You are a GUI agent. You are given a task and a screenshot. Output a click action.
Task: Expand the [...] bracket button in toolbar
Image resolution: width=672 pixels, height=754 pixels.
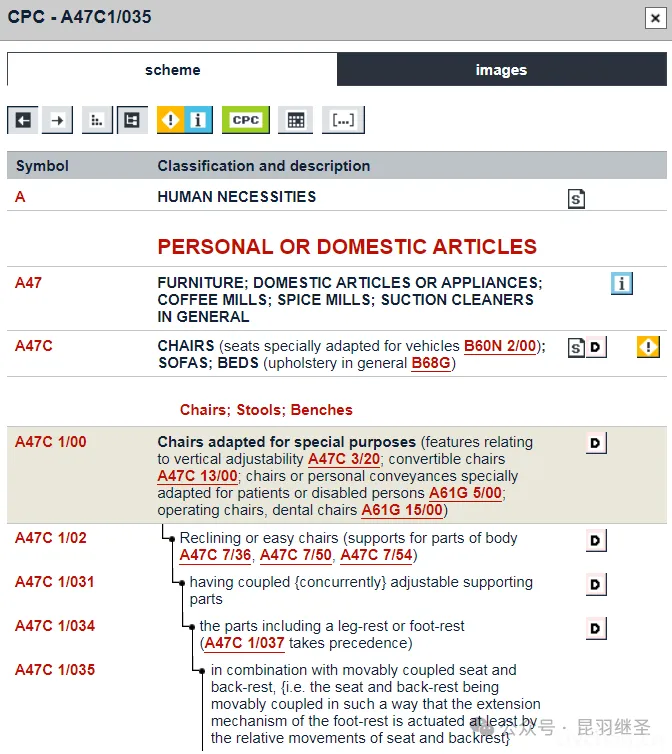click(x=343, y=120)
